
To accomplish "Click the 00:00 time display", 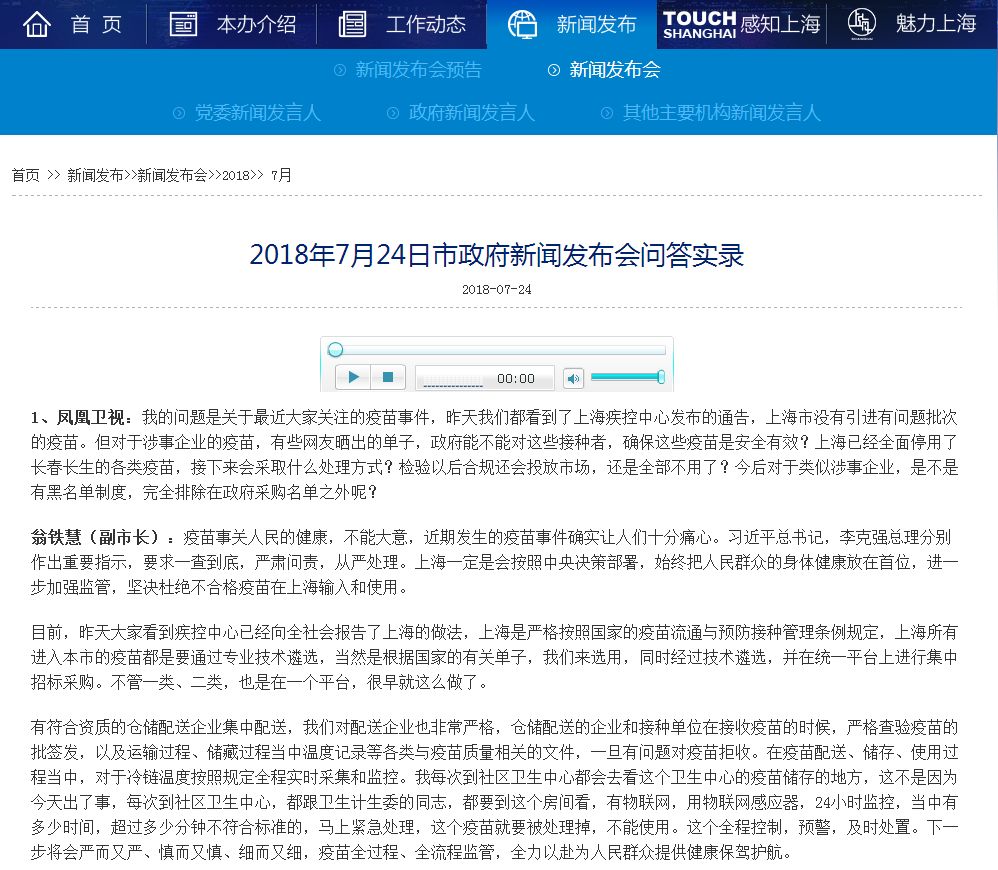I will [516, 379].
